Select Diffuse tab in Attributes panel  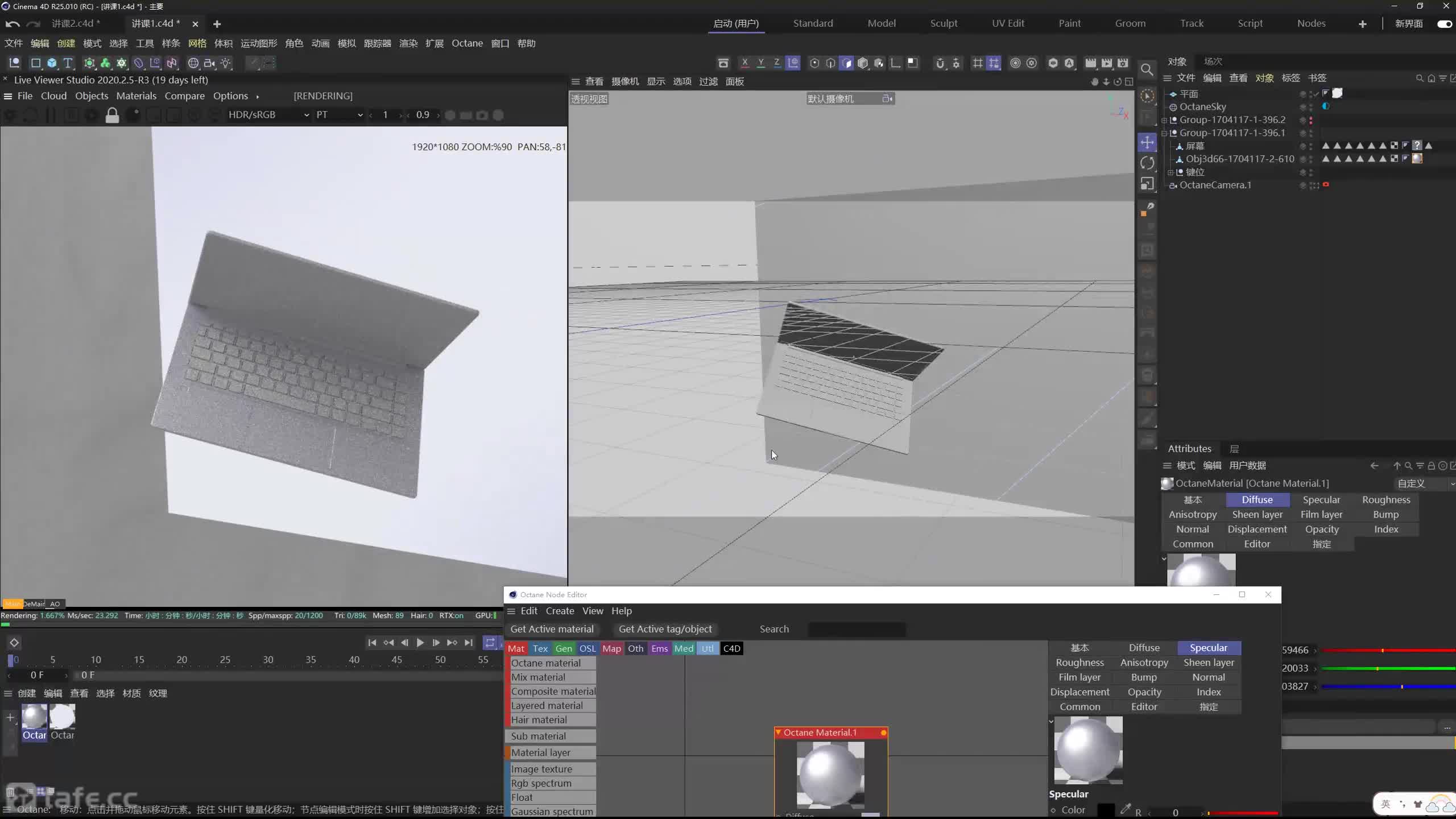tap(1257, 499)
